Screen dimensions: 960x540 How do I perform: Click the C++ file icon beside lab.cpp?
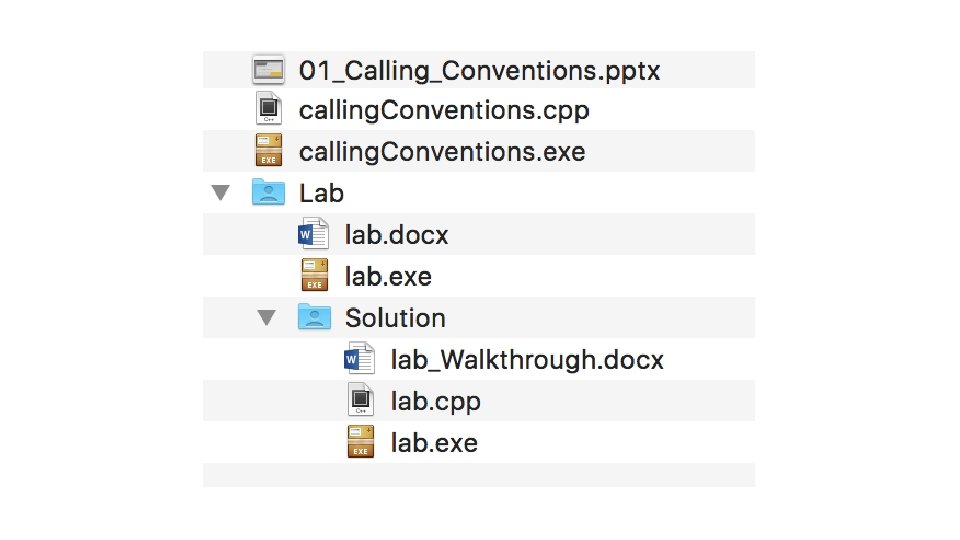point(360,400)
